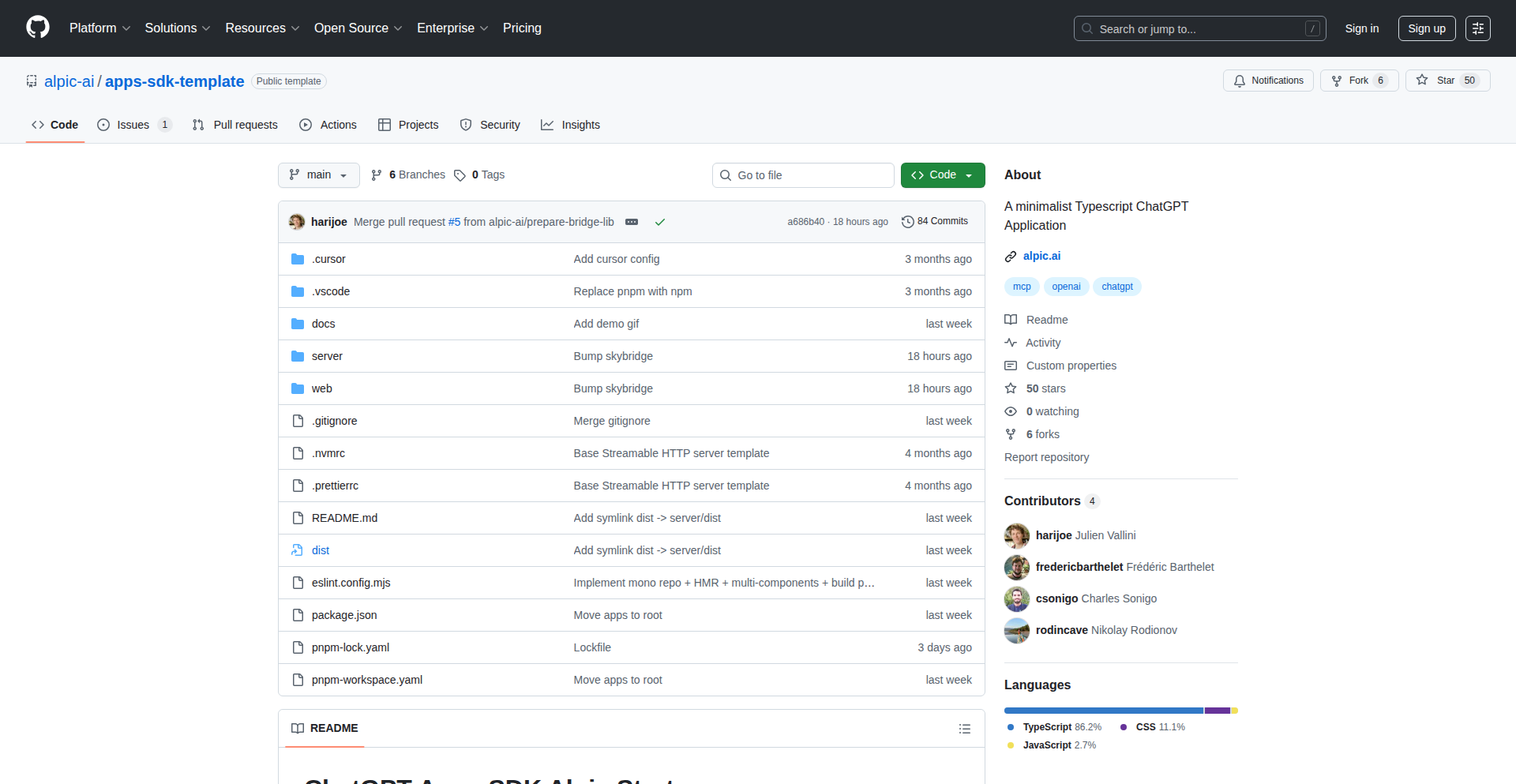
Task: Open the README outline list icon
Action: click(964, 729)
